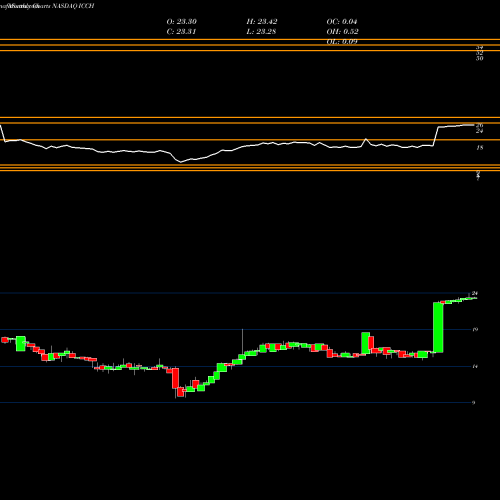Click the 19 label on candlestick axis
Viewport: 500px width, 500px height.
[475, 330]
